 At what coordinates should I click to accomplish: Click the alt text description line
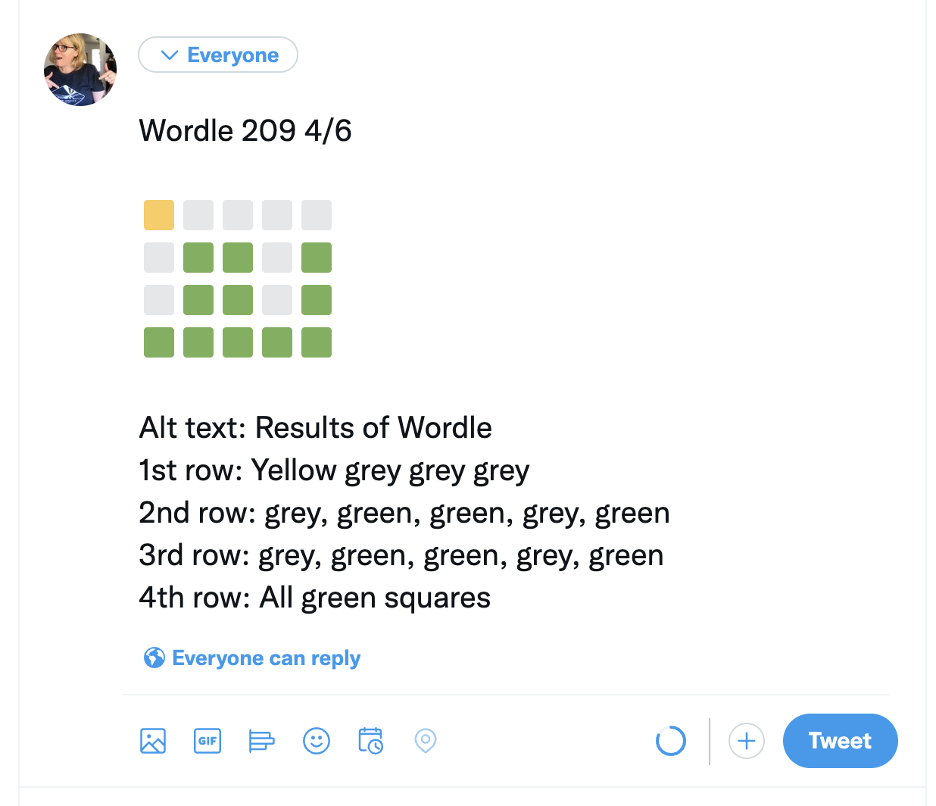coord(314,427)
